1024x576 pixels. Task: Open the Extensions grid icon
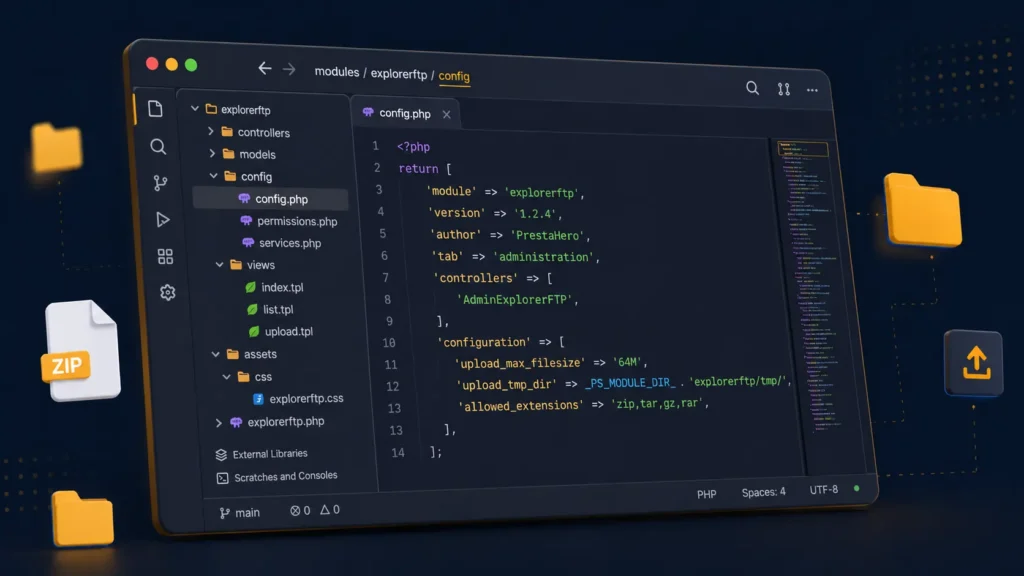[x=165, y=256]
